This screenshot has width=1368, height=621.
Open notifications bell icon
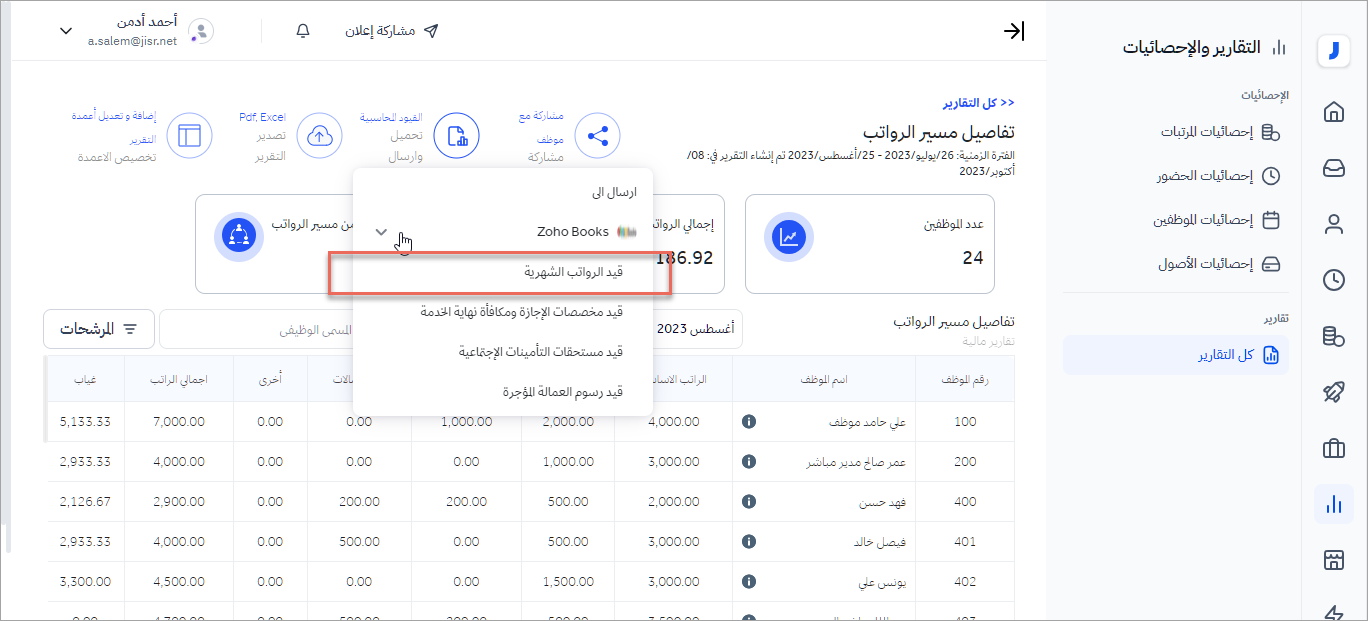coord(303,31)
